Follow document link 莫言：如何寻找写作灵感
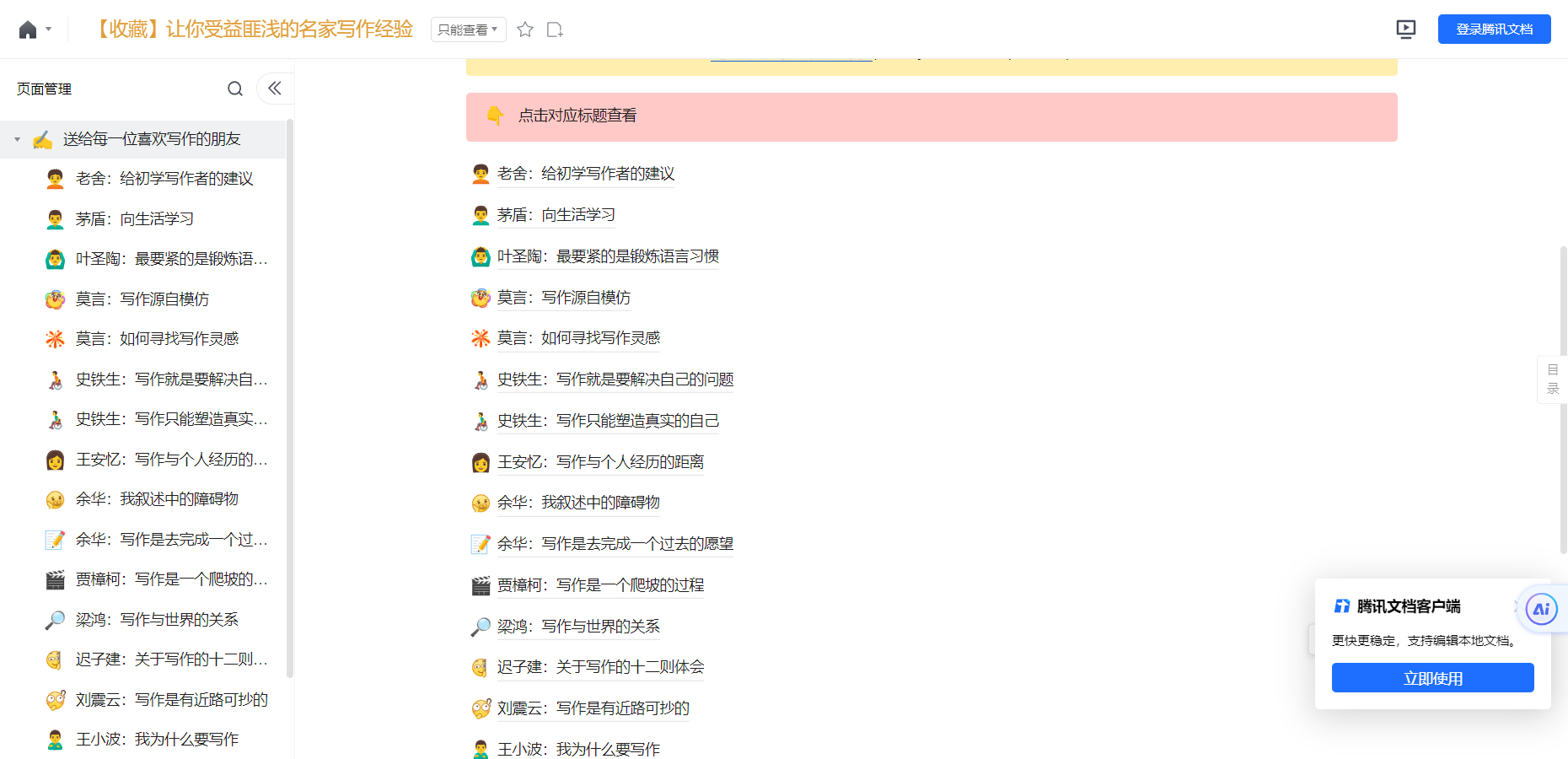The height and width of the screenshot is (759, 1568). [578, 338]
